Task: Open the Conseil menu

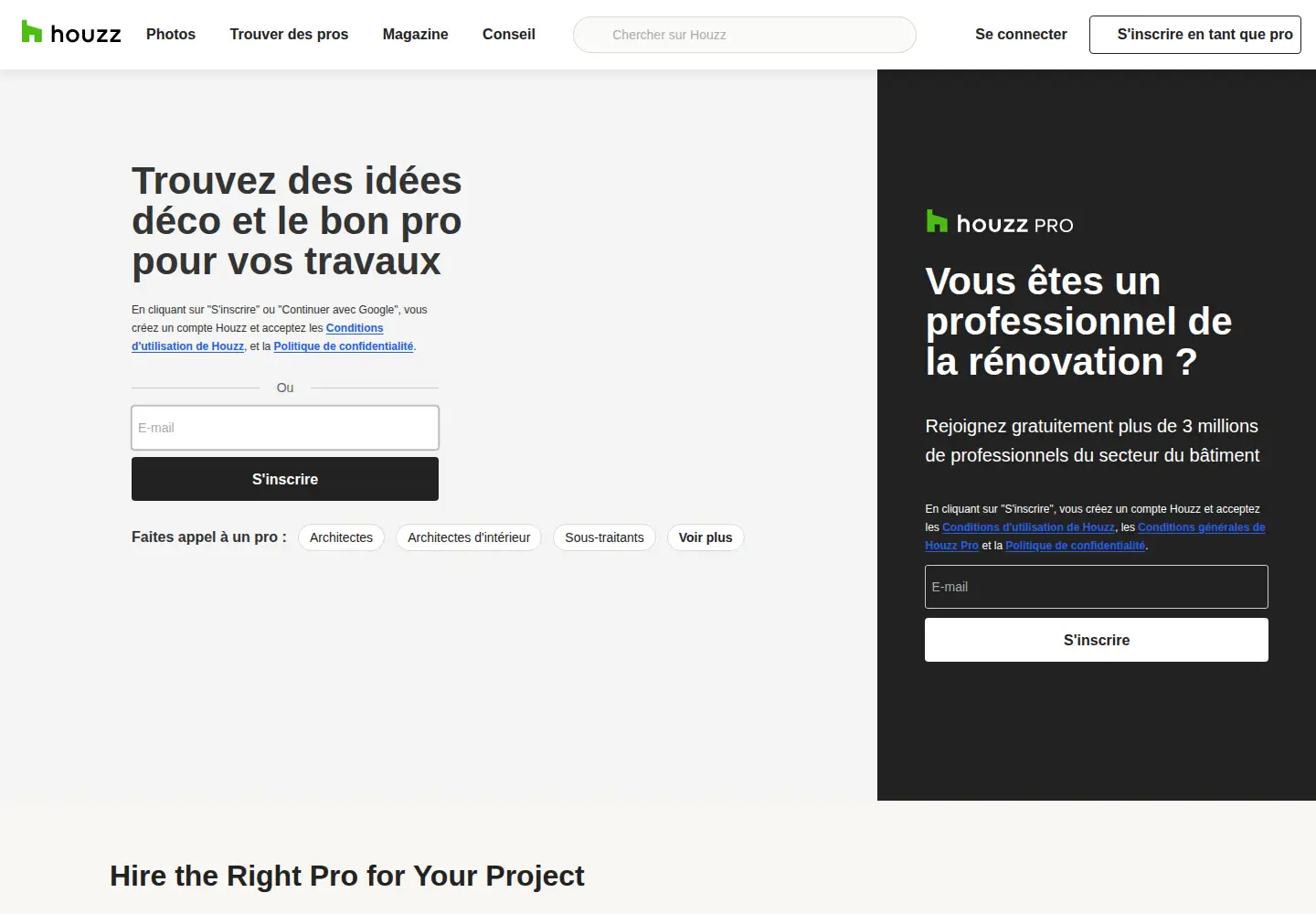Action: 509,34
